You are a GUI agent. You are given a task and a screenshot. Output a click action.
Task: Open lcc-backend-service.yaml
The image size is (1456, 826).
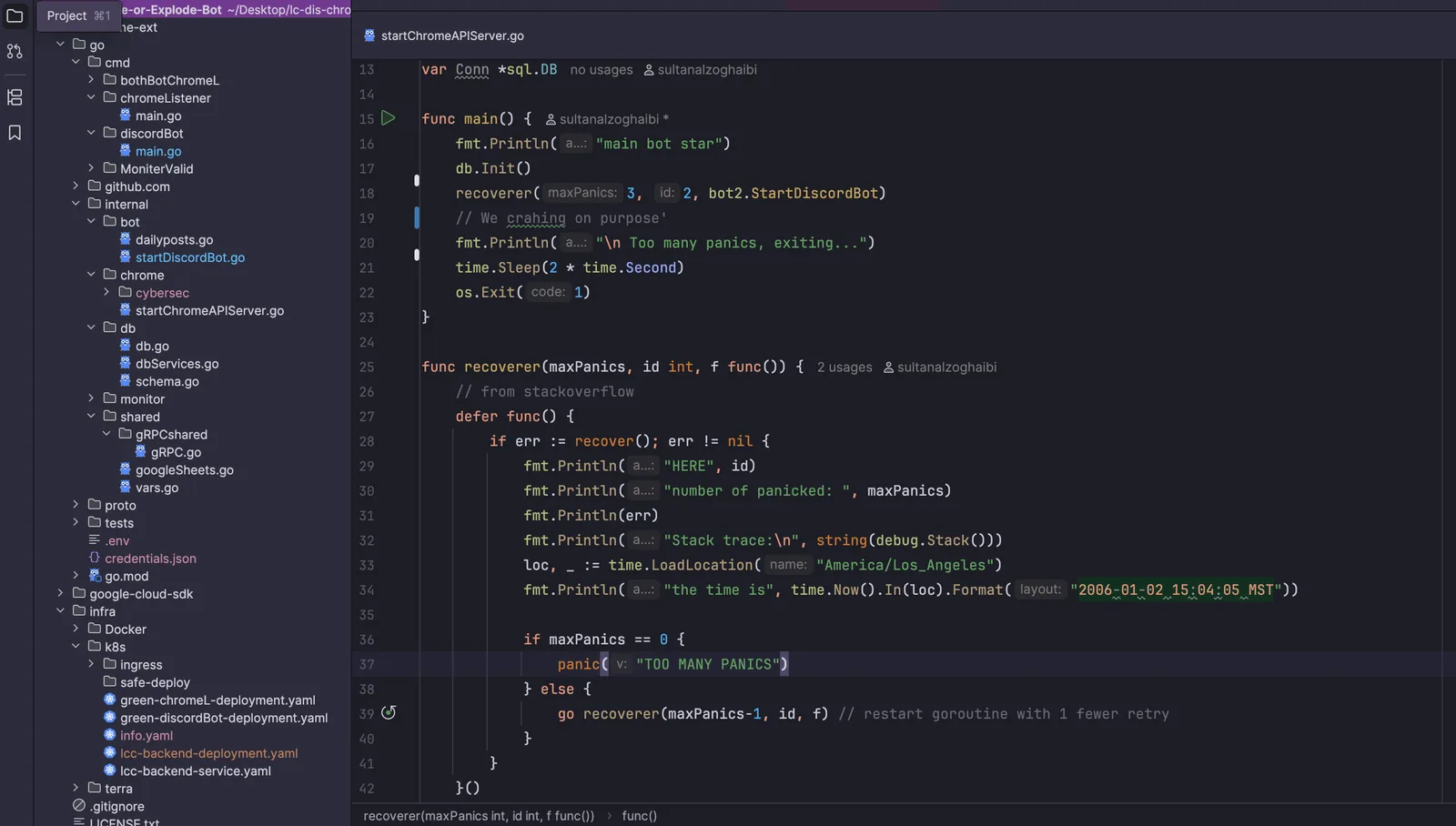click(x=195, y=771)
